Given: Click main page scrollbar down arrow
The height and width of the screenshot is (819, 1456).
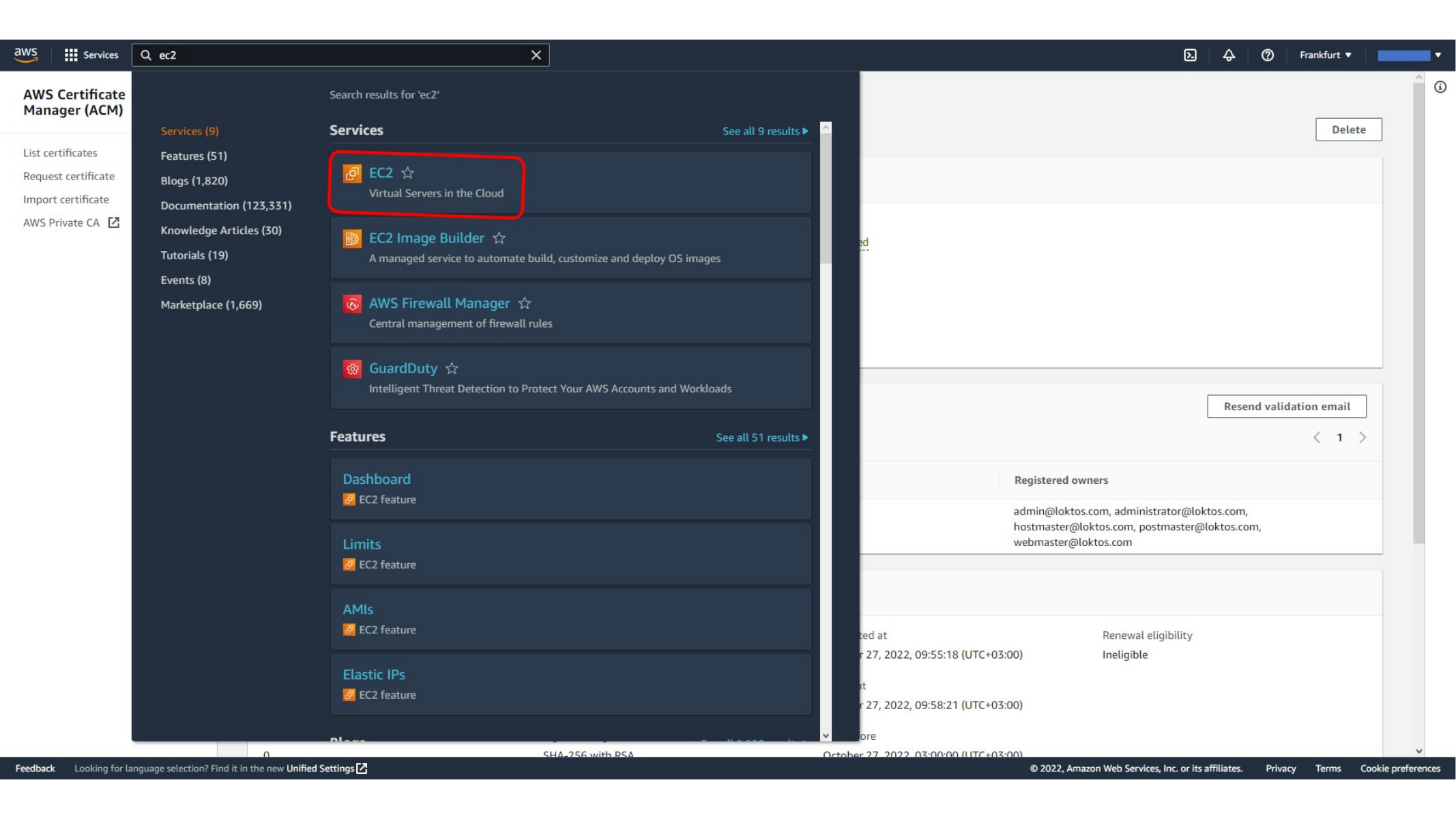Looking at the screenshot, I should (1418, 751).
